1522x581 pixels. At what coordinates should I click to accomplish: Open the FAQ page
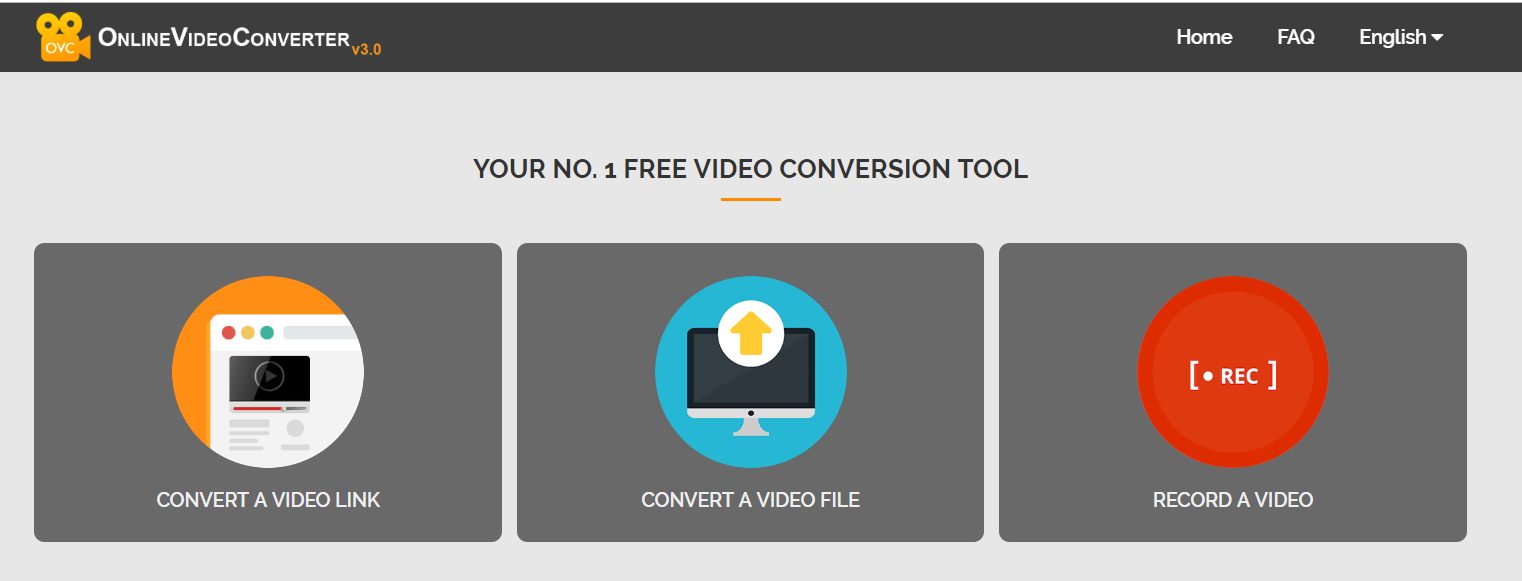pos(1296,37)
